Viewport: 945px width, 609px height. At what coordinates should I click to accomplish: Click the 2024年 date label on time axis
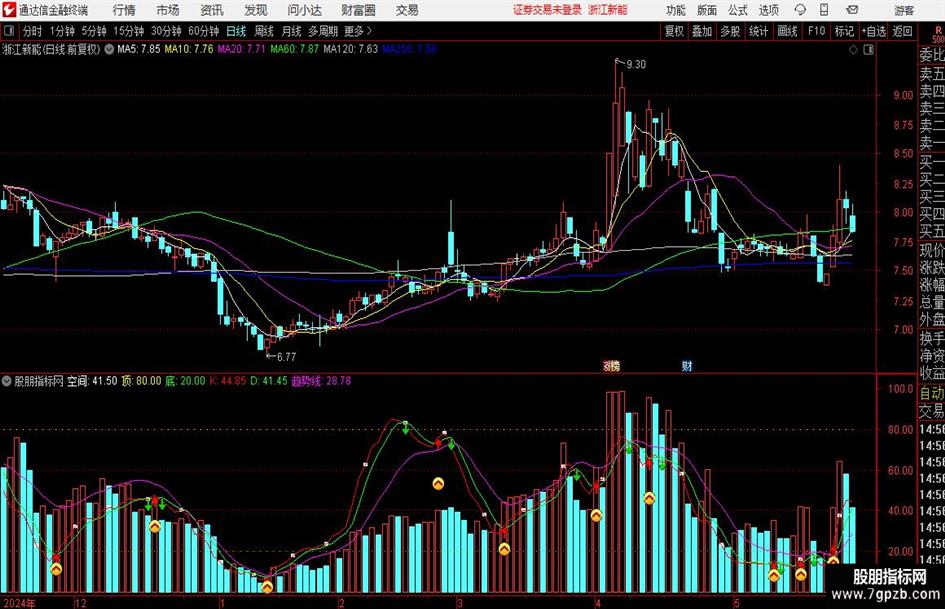click(x=19, y=603)
